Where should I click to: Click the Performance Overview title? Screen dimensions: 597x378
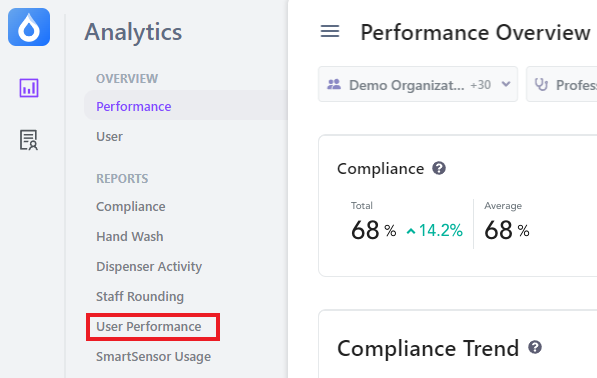tap(475, 32)
